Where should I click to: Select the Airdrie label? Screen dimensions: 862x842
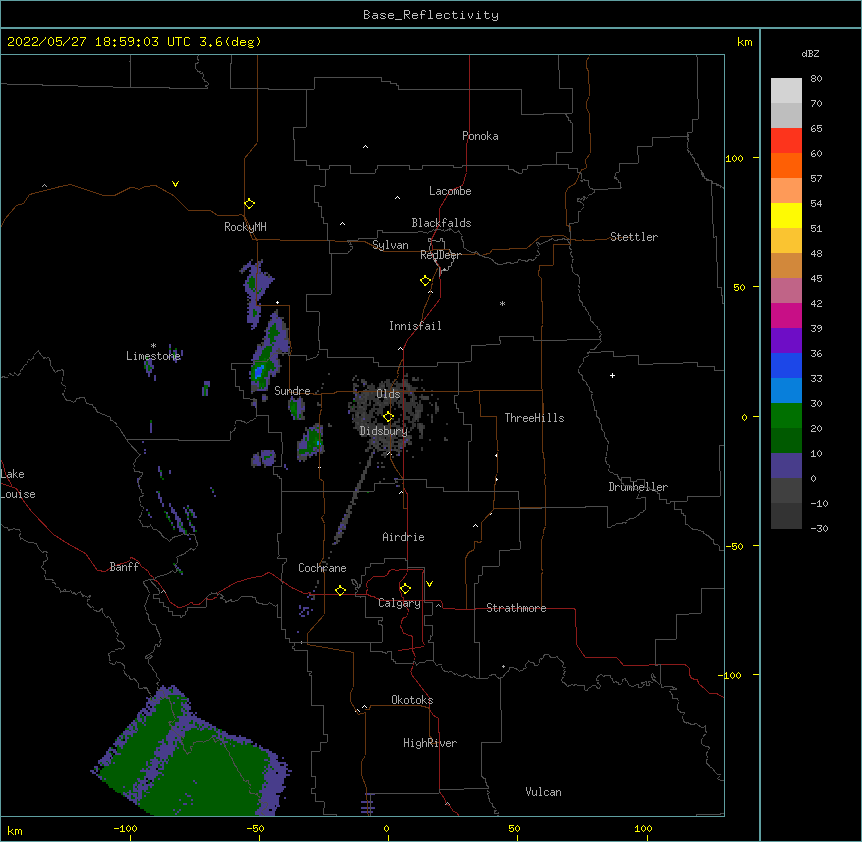(x=404, y=537)
